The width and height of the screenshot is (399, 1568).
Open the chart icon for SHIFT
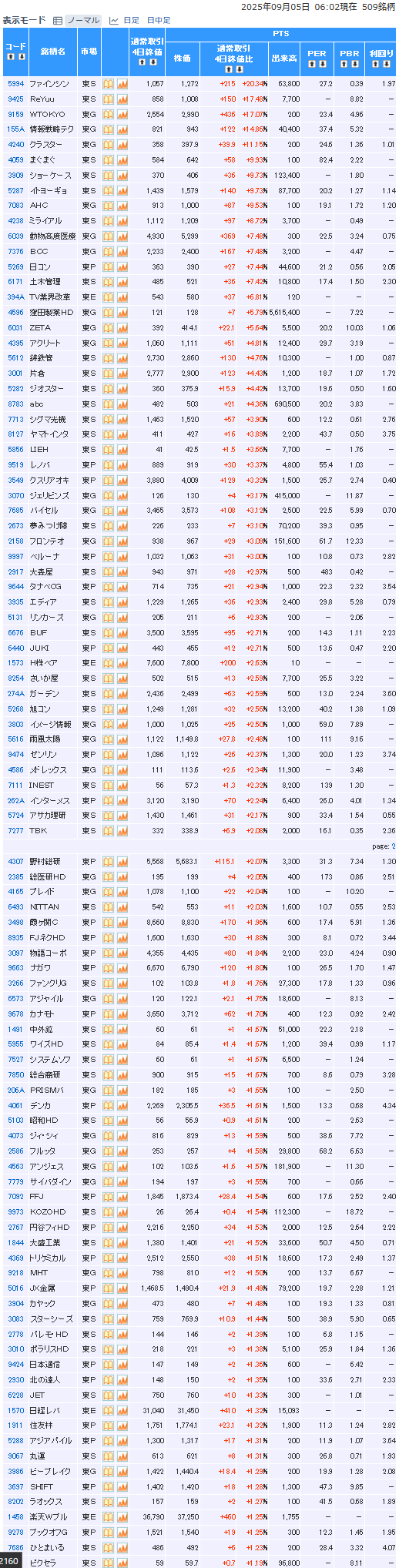[122, 1486]
